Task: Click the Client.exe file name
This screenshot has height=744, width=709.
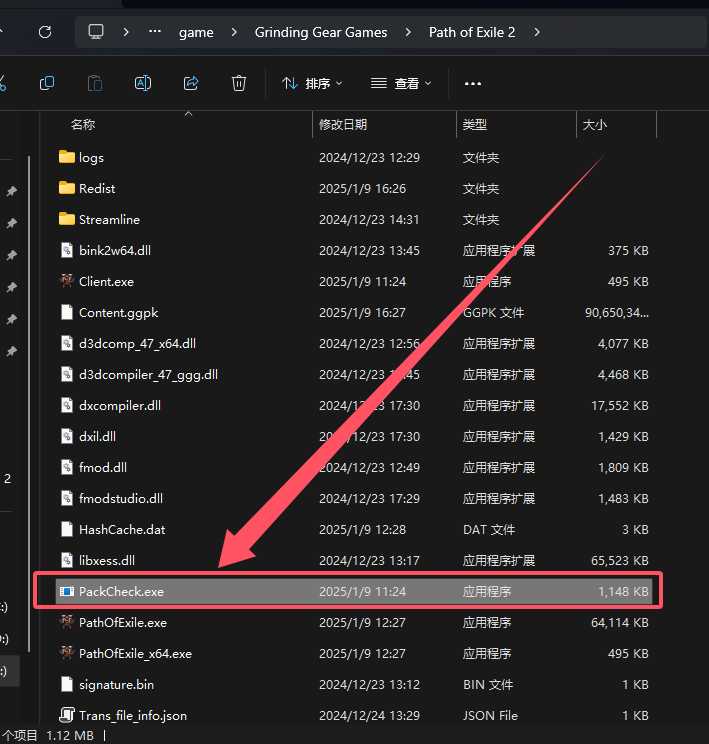Action: coord(106,281)
